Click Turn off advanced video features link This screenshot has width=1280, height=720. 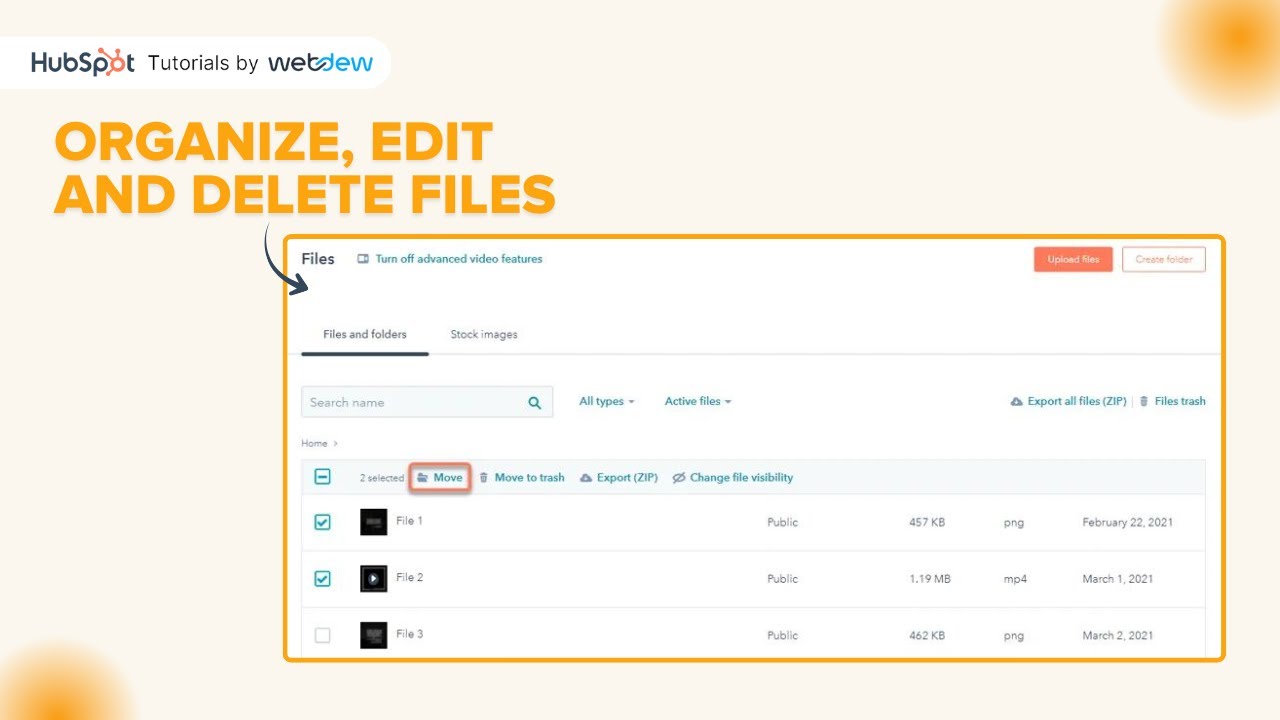point(459,259)
